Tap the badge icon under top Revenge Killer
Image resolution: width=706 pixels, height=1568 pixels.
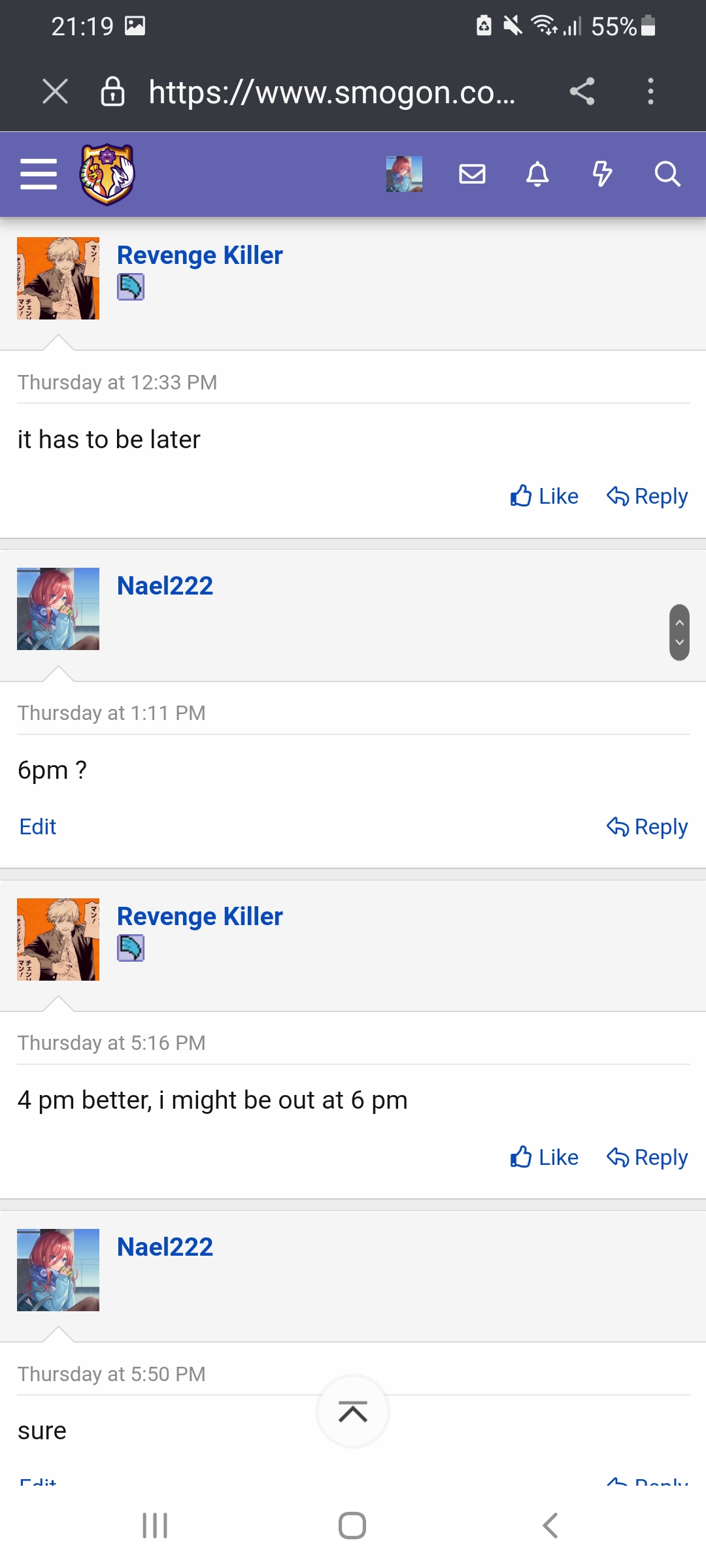pyautogui.click(x=131, y=287)
